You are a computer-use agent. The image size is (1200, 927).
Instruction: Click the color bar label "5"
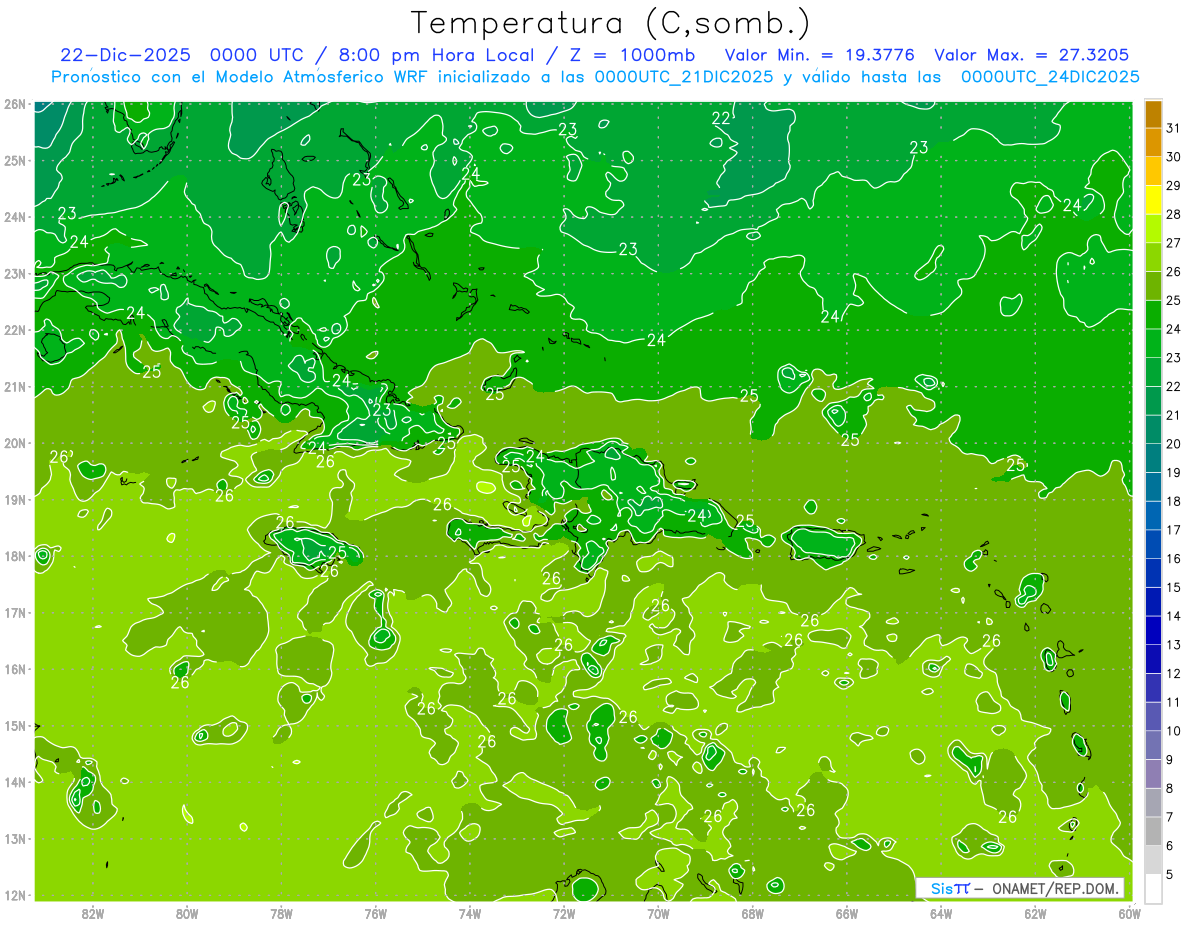[1170, 874]
